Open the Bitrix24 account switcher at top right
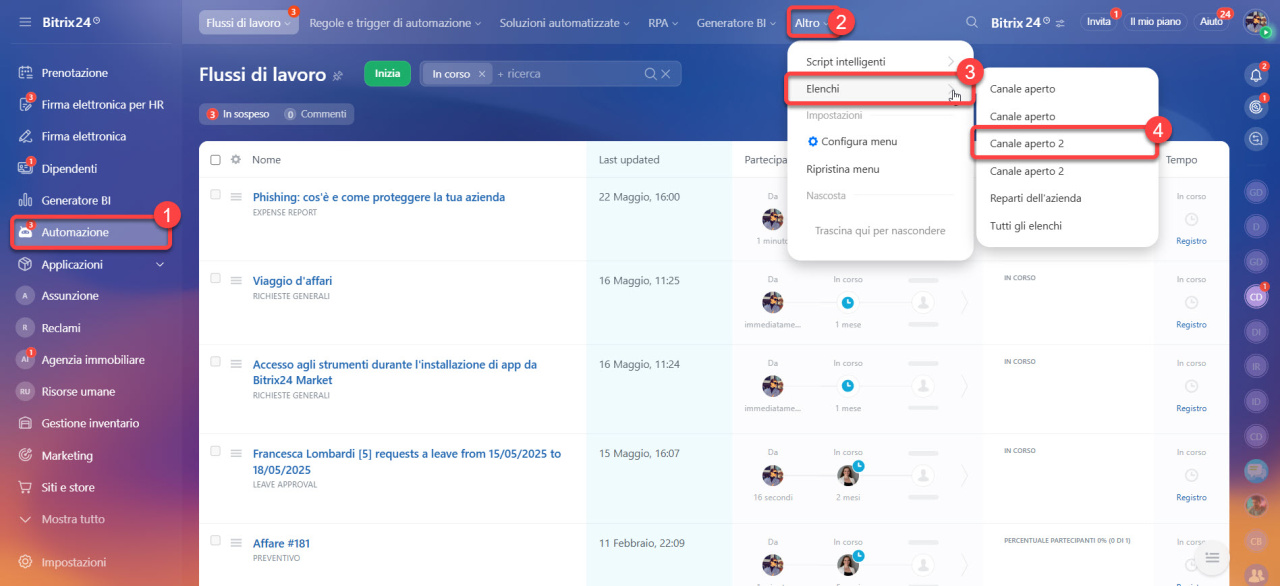 coord(1028,22)
